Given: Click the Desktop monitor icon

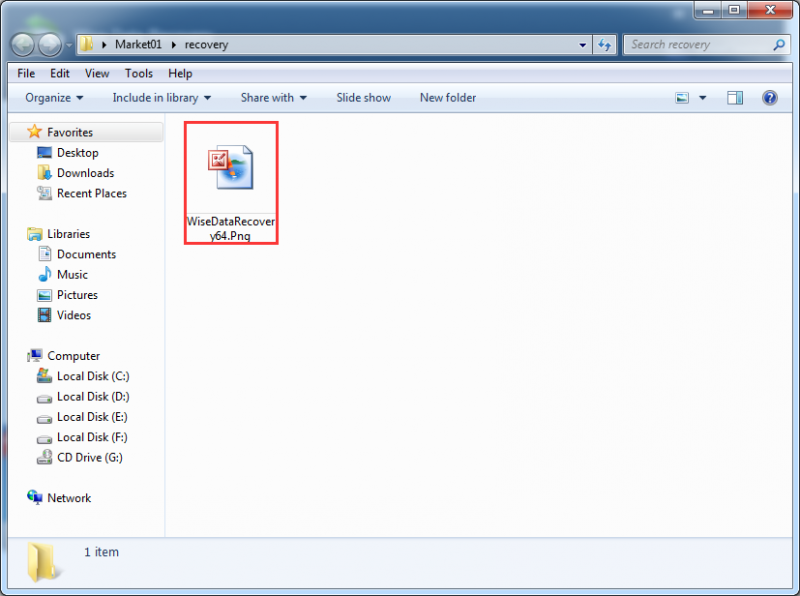Looking at the screenshot, I should coord(44,153).
